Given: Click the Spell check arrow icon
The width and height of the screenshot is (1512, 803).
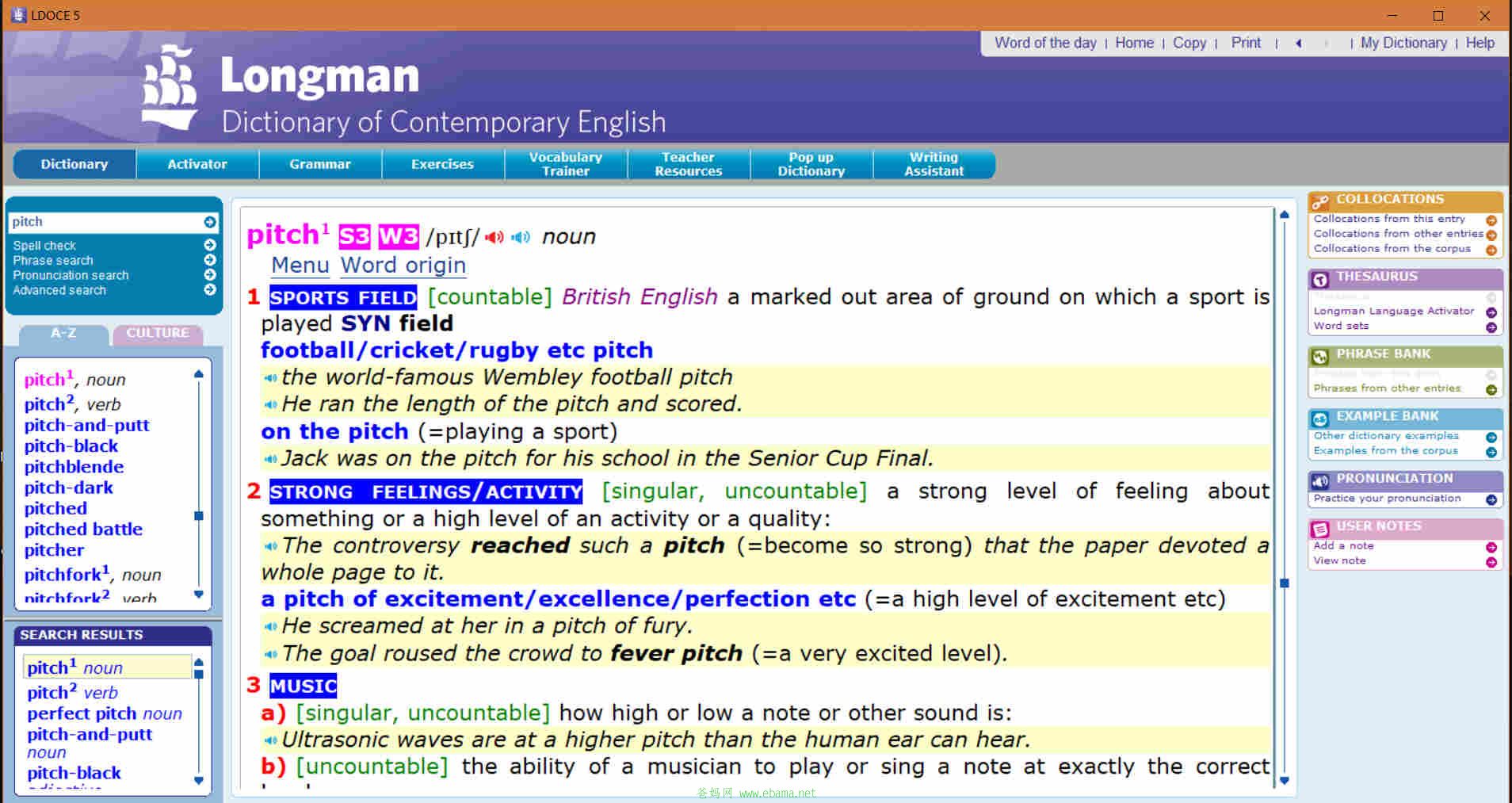Looking at the screenshot, I should [x=210, y=245].
